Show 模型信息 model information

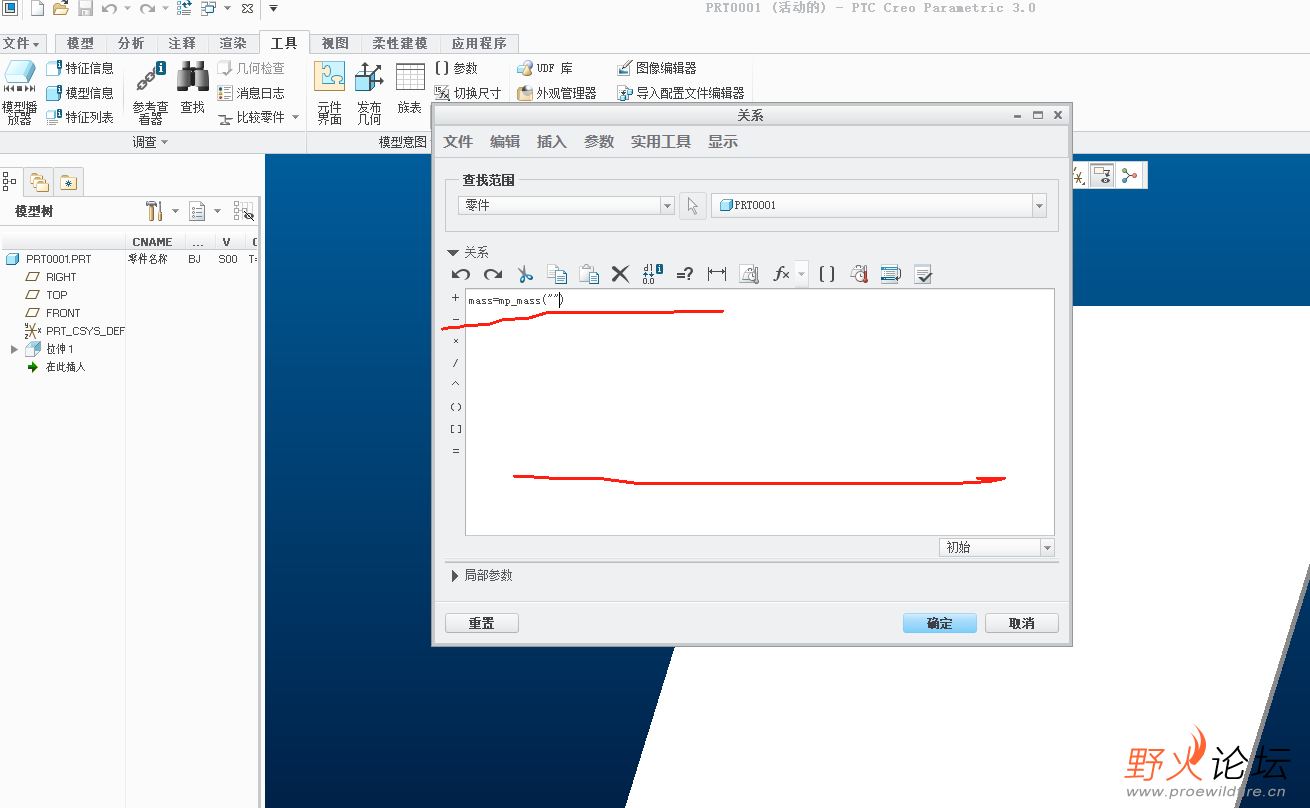pos(80,93)
